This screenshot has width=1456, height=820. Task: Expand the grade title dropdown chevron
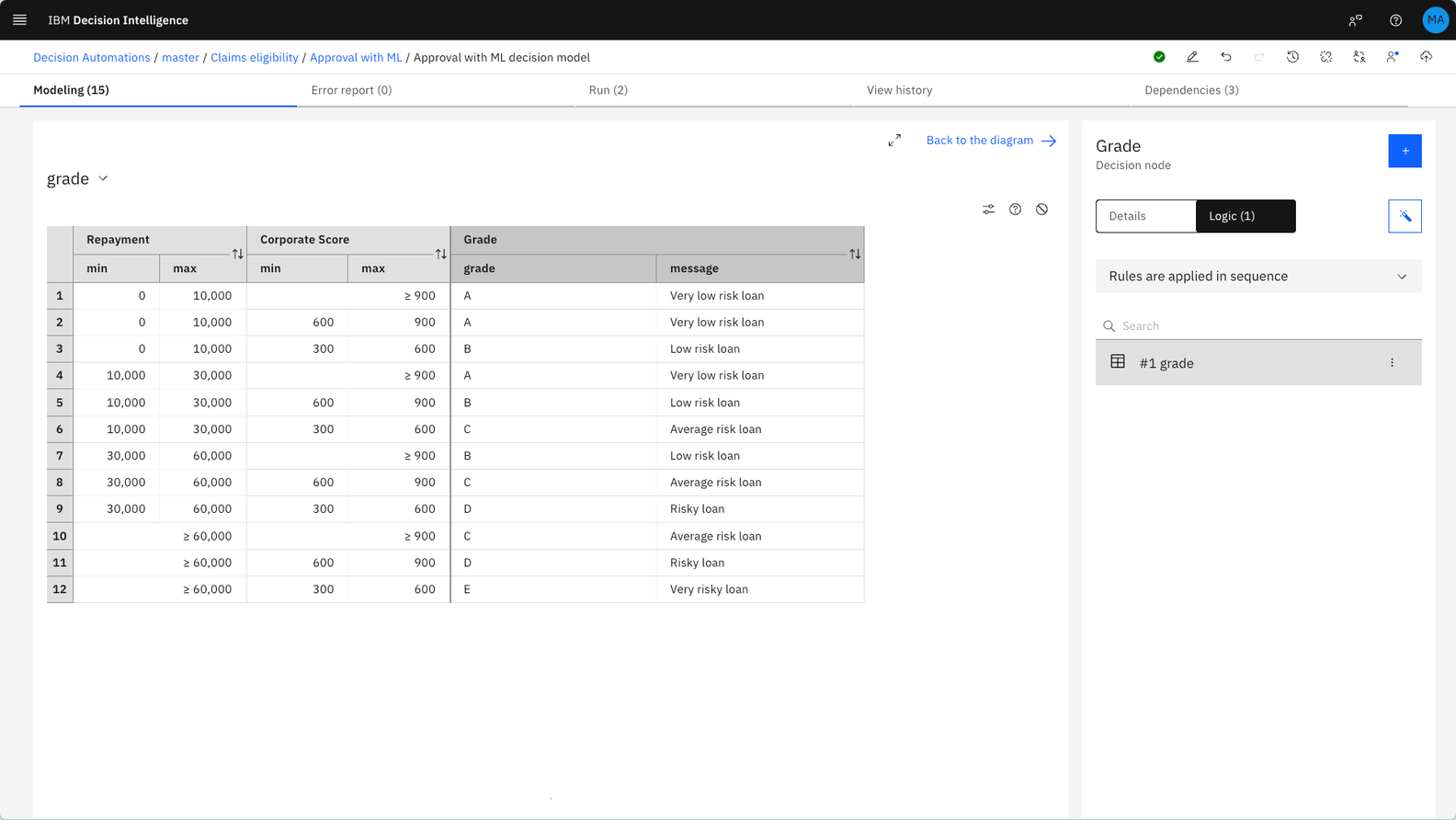coord(103,178)
